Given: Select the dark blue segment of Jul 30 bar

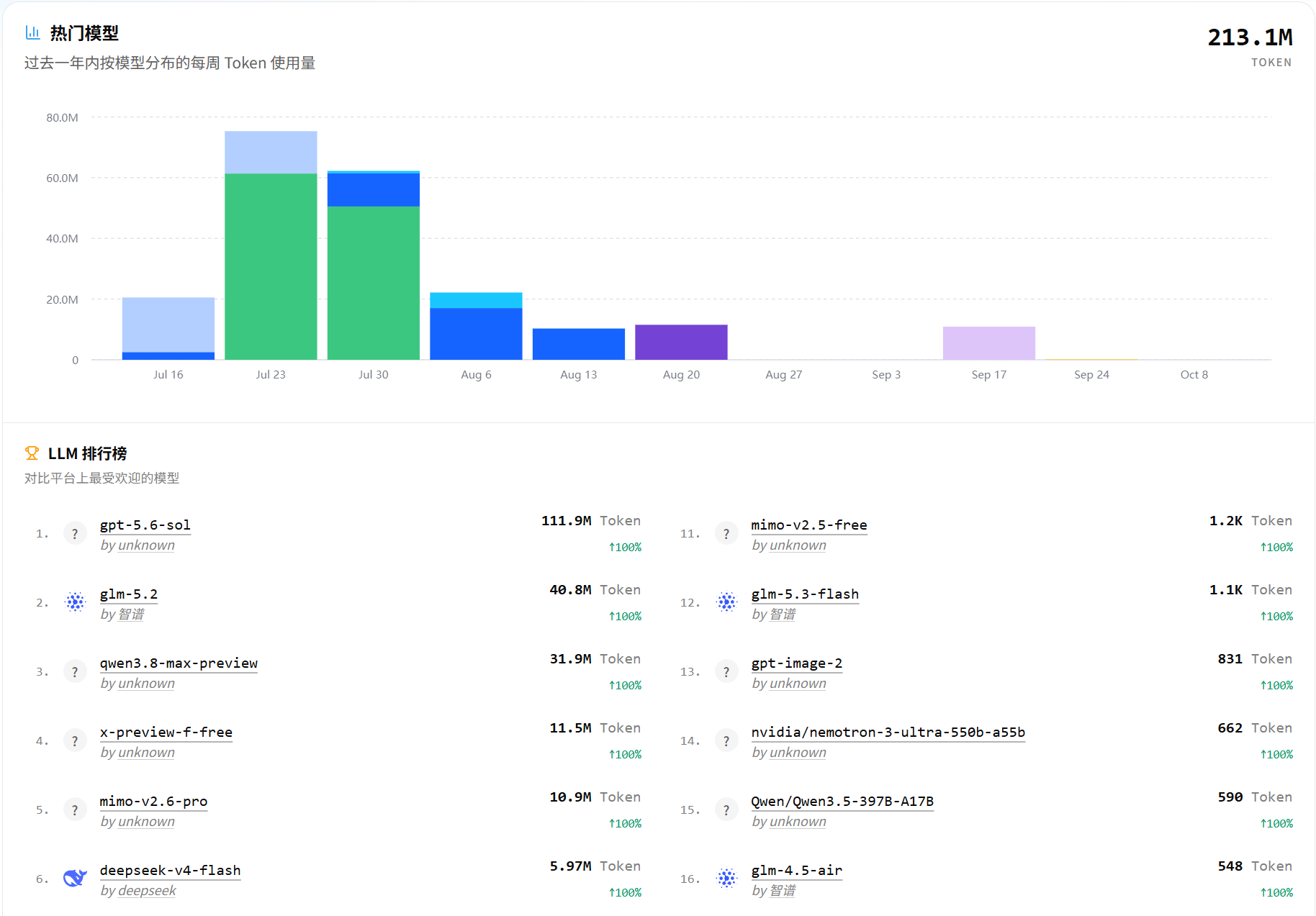Looking at the screenshot, I should (x=374, y=190).
